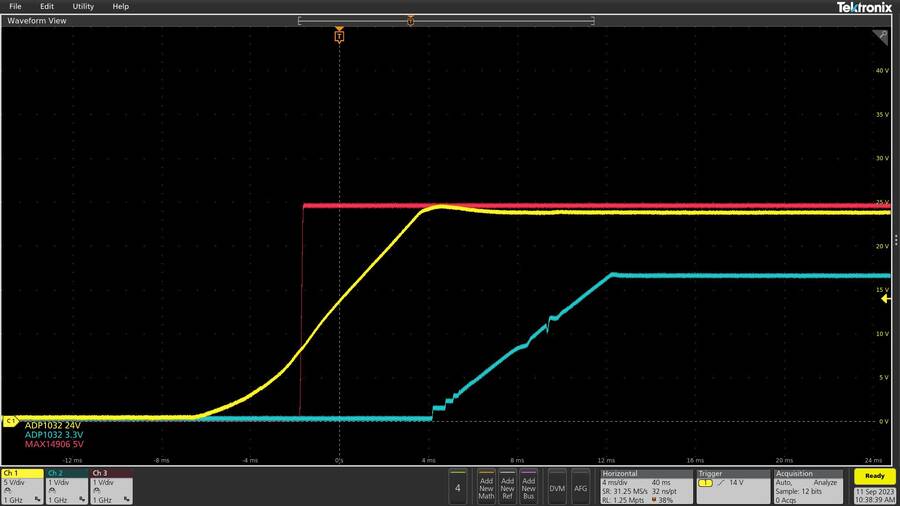Toggle the Ch 3 channel badge
Image resolution: width=900 pixels, height=506 pixels.
coord(110,486)
